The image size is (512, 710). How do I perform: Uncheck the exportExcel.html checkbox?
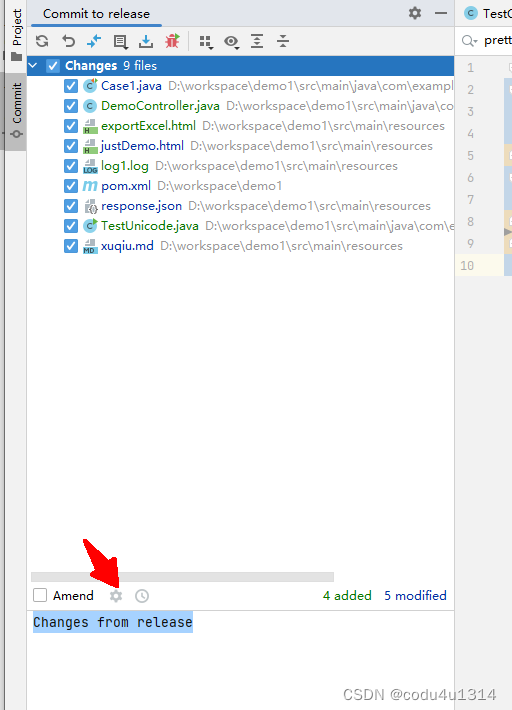71,126
